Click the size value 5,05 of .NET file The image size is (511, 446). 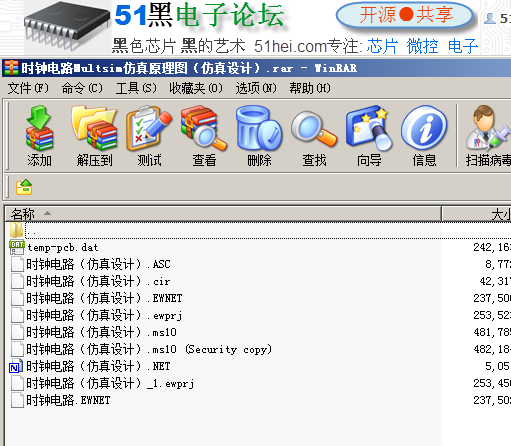click(498, 366)
